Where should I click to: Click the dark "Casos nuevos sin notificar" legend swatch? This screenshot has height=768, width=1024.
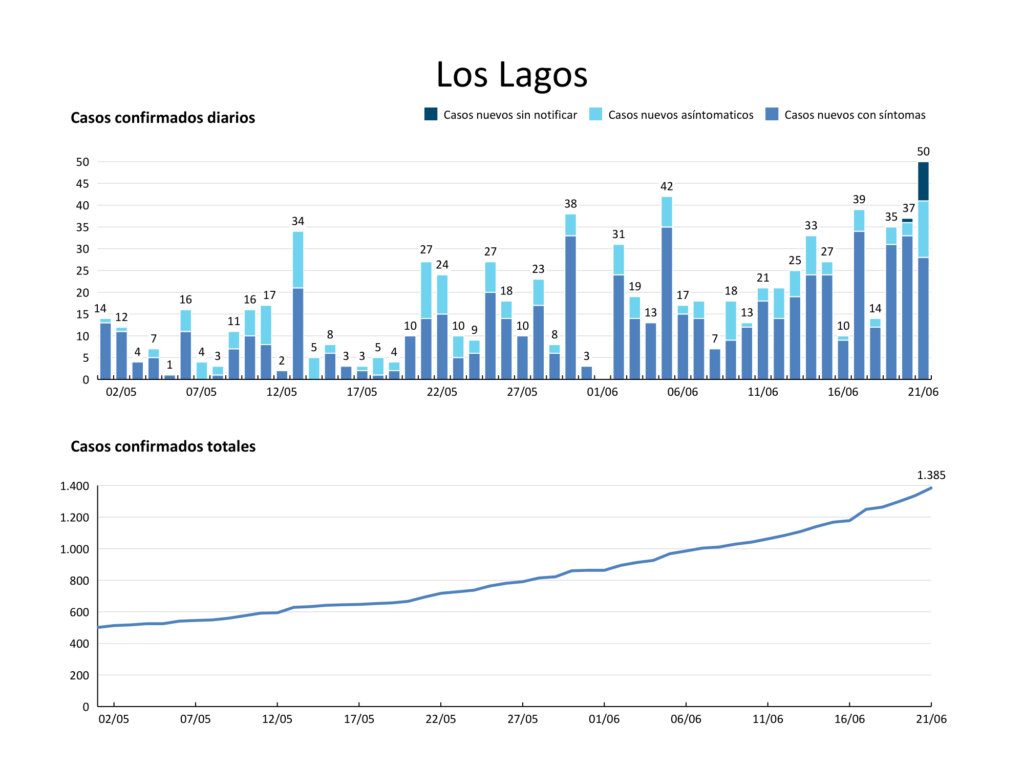431,115
